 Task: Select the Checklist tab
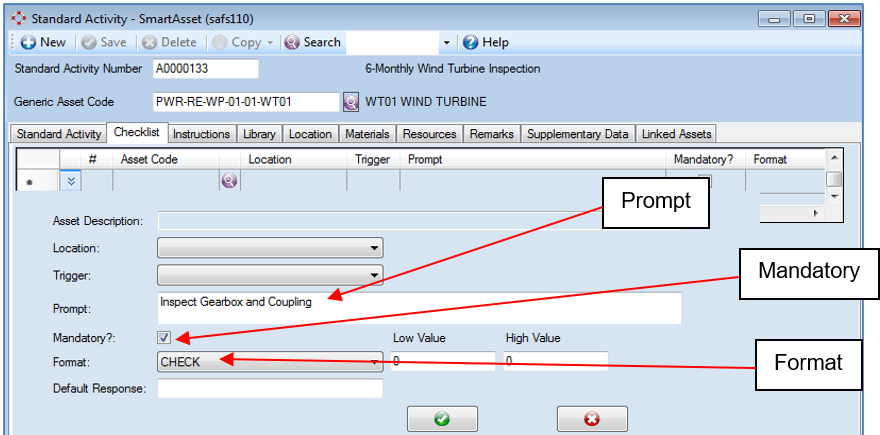pyautogui.click(x=137, y=132)
